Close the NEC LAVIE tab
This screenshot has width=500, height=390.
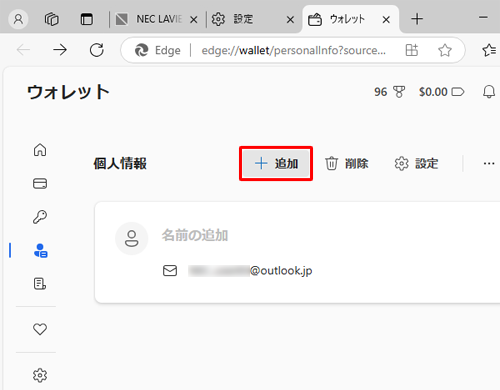pos(194,20)
